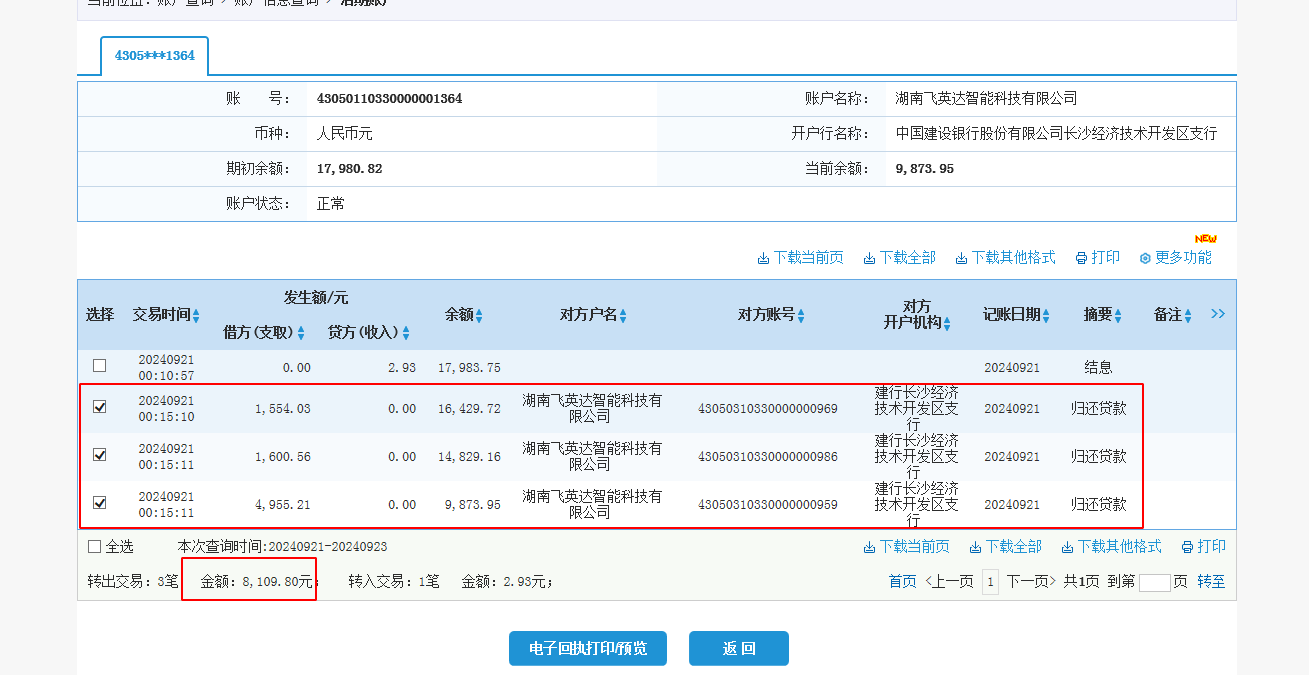Click the balance cell 17,983.75
Image resolution: width=1309 pixels, height=675 pixels.
point(469,368)
